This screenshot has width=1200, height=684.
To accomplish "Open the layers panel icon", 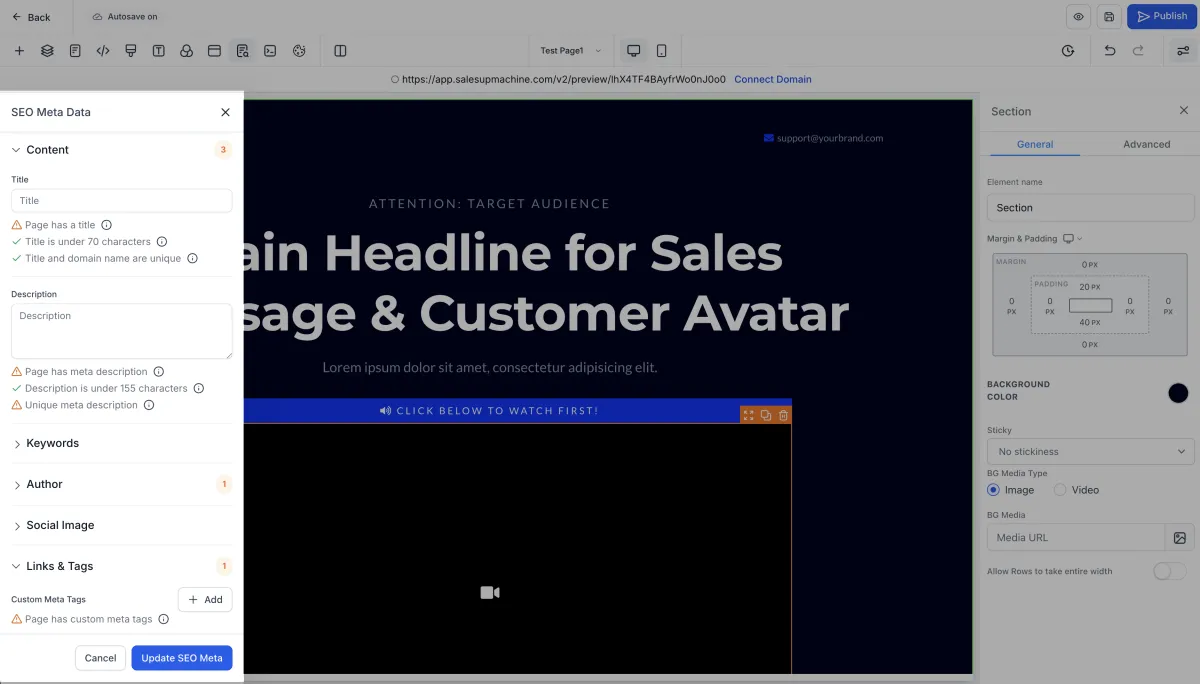I will [x=47, y=50].
